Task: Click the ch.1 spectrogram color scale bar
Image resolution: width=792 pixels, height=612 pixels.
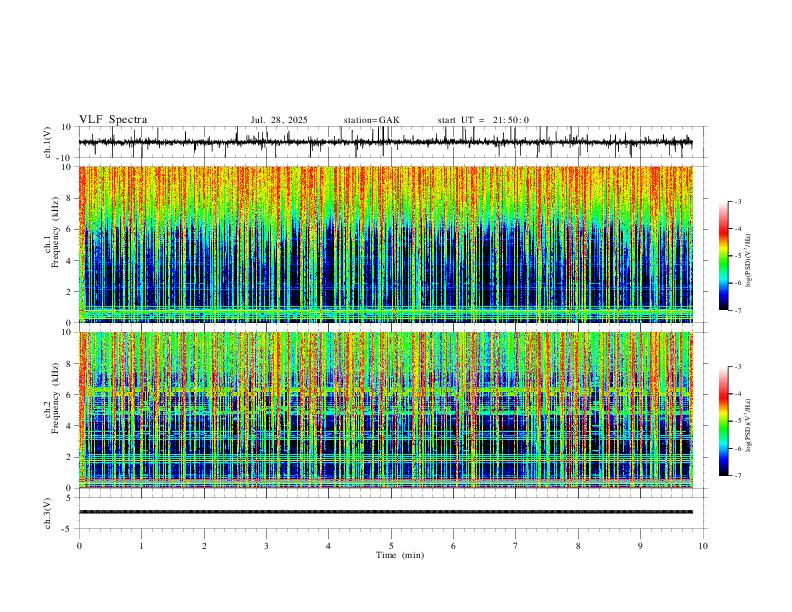Action: click(723, 255)
